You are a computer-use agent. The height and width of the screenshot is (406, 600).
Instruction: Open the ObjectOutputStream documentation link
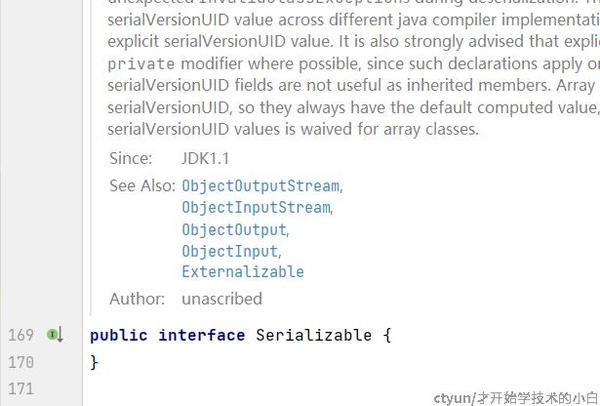[260, 186]
